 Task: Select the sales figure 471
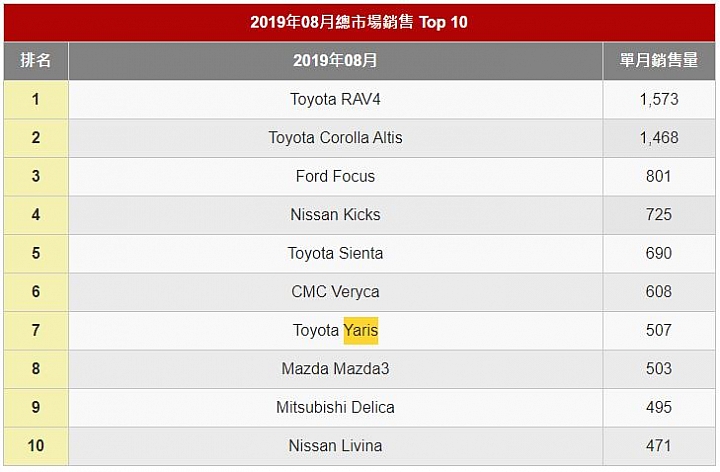click(659, 446)
